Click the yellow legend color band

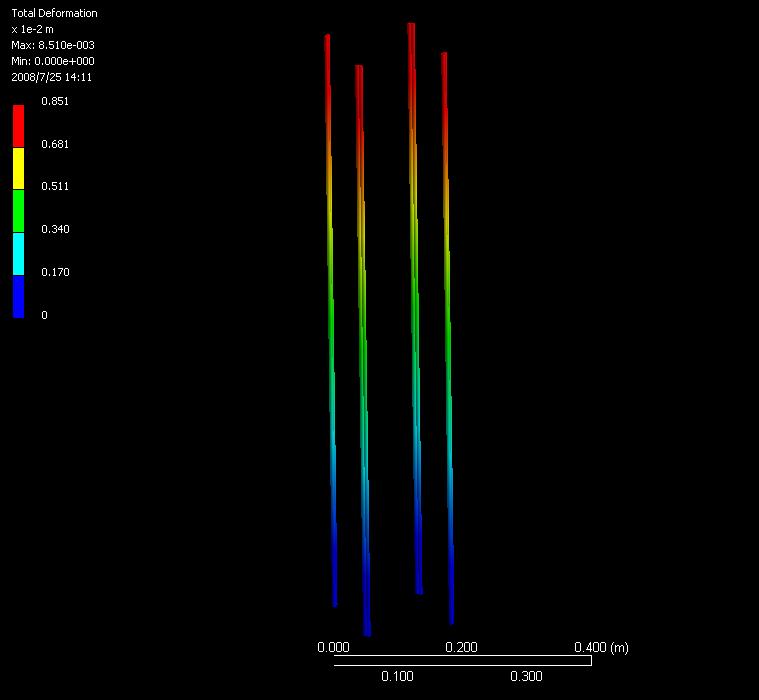18,168
